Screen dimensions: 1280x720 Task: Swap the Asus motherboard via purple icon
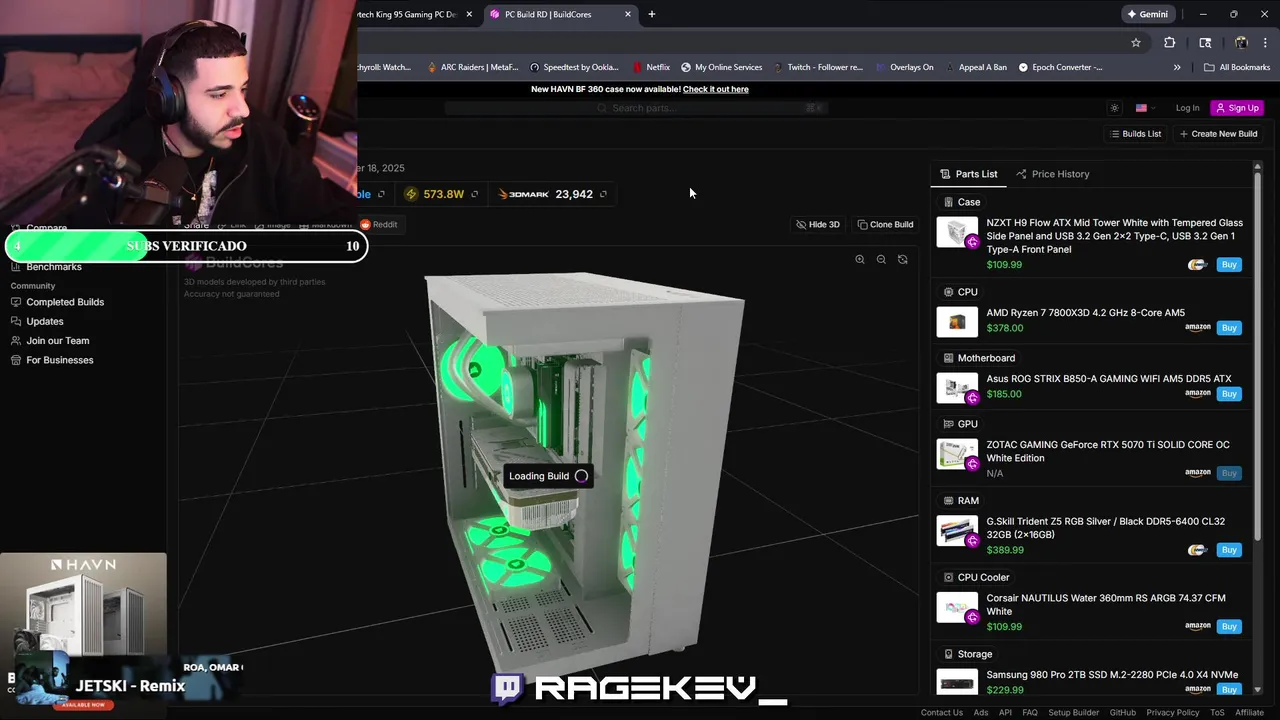[972, 398]
